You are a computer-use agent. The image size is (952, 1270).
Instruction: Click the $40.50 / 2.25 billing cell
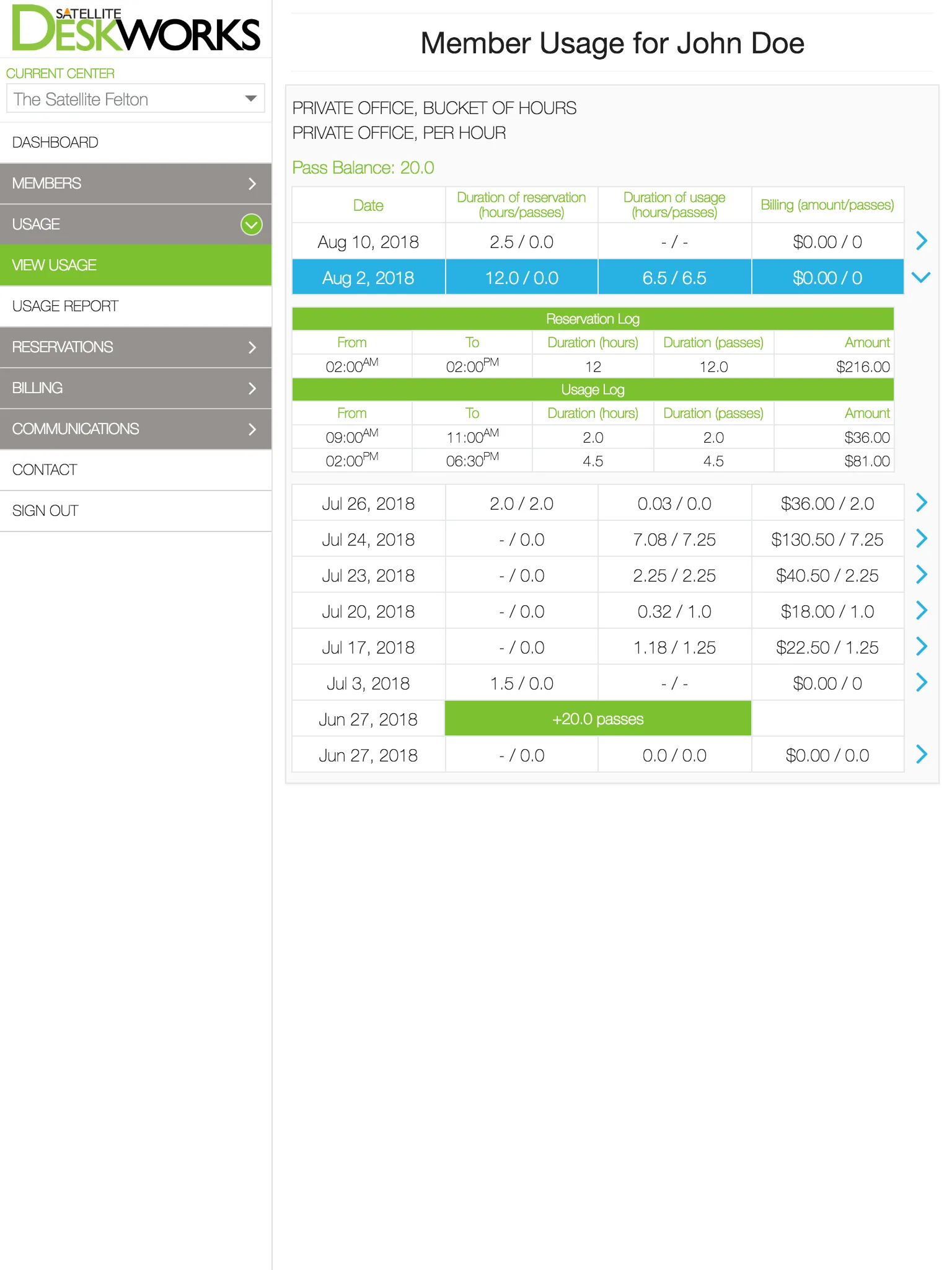[x=827, y=575]
